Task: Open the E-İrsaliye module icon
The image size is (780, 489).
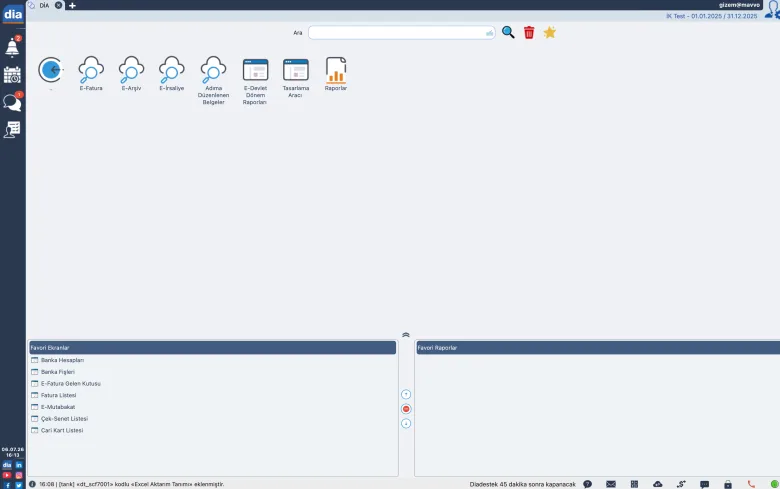Action: coord(172,70)
